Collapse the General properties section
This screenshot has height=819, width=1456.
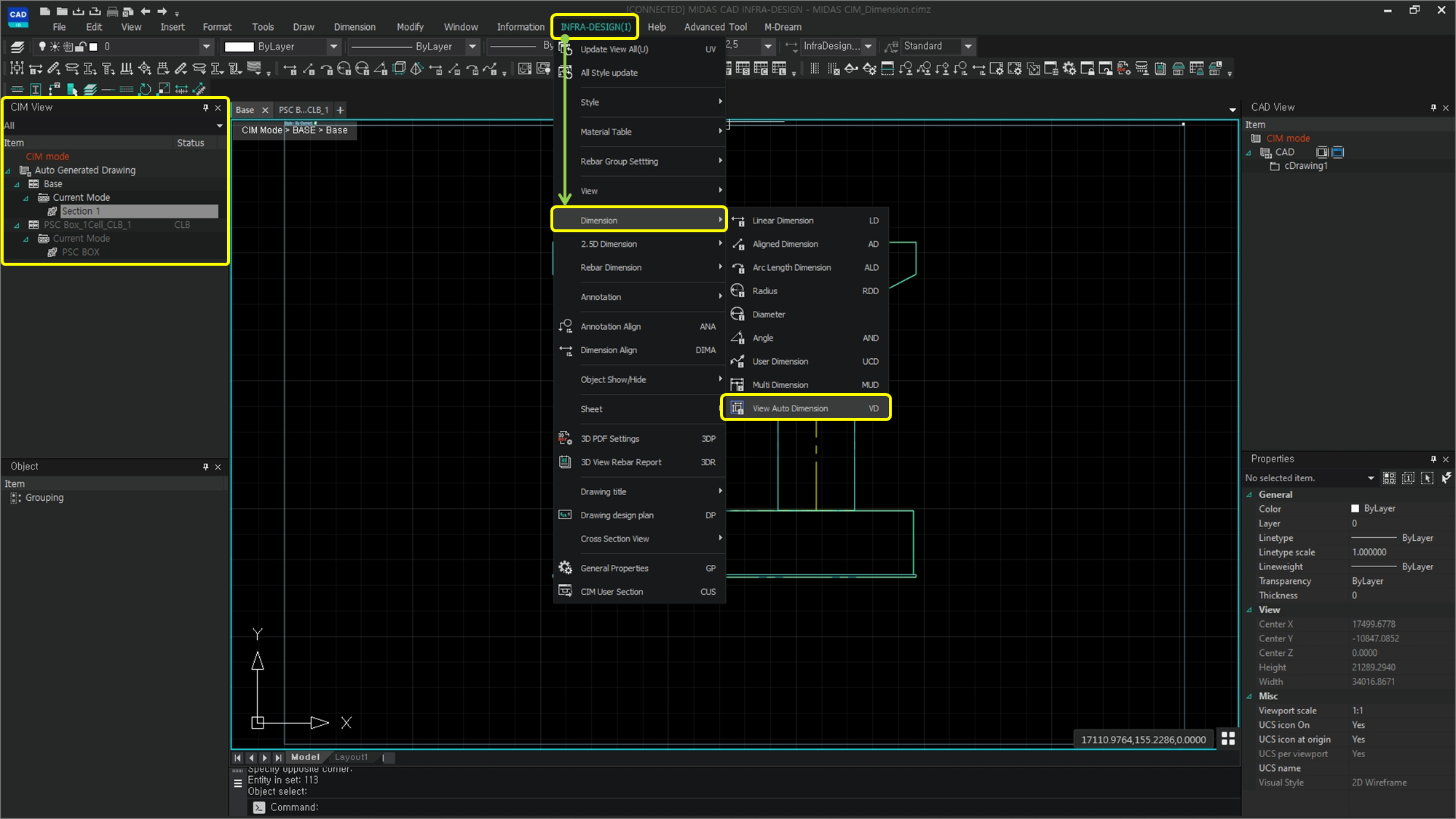[1249, 495]
